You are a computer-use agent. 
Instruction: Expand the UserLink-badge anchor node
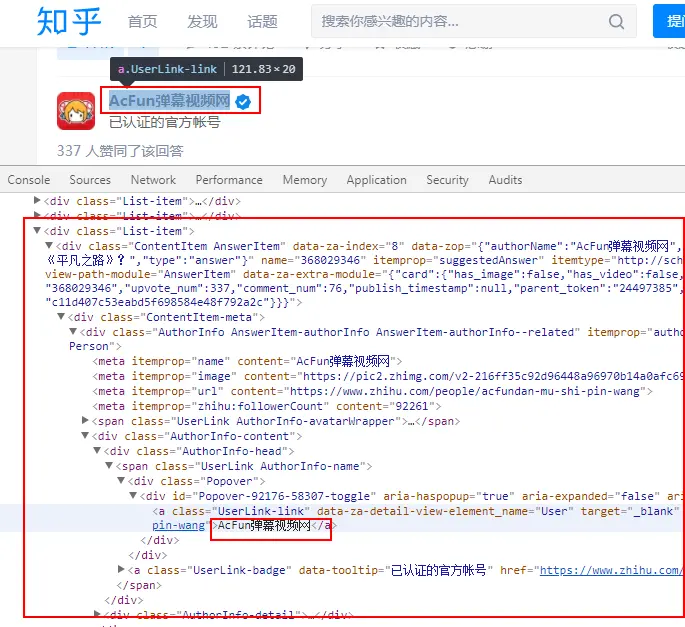coord(121,569)
